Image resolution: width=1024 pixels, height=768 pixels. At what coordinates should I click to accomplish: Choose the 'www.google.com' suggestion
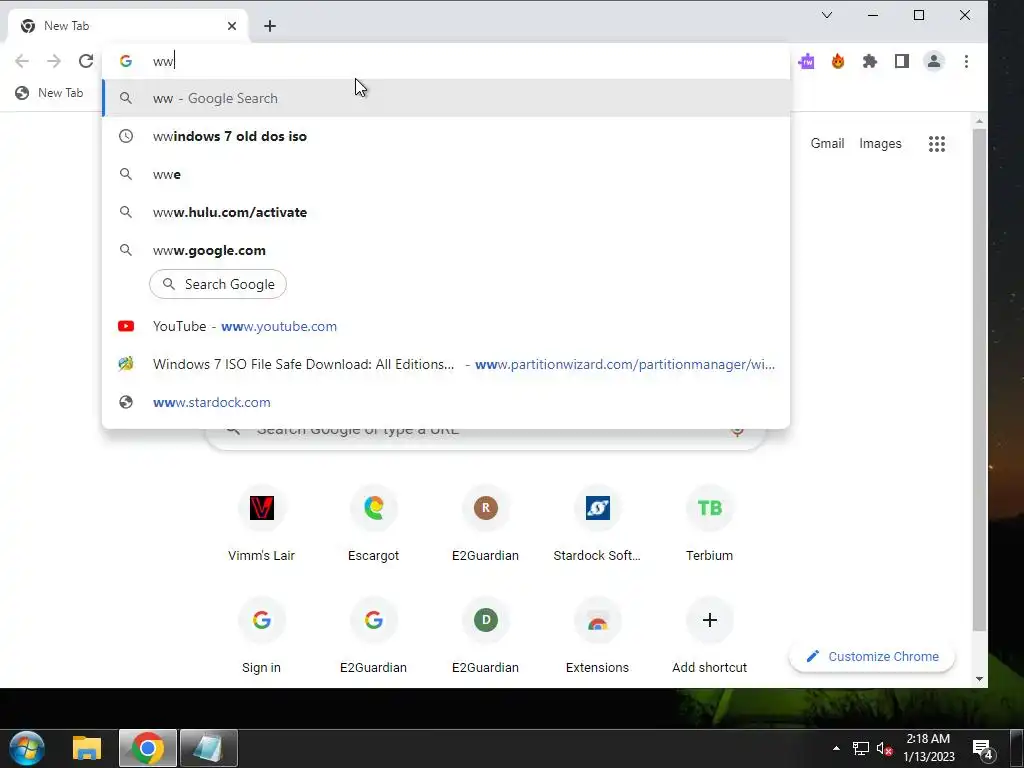tap(446, 250)
